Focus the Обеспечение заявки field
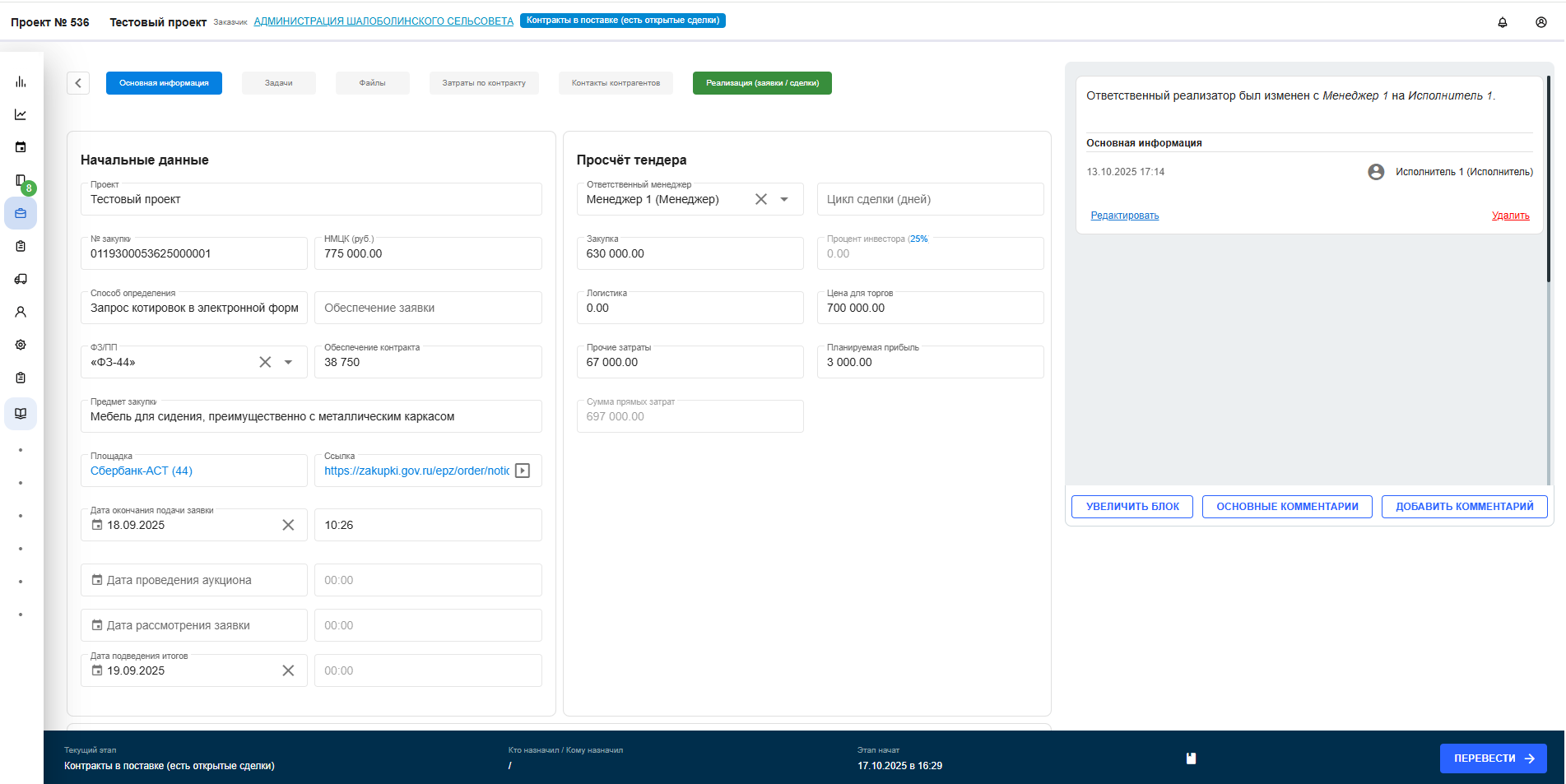 click(428, 308)
